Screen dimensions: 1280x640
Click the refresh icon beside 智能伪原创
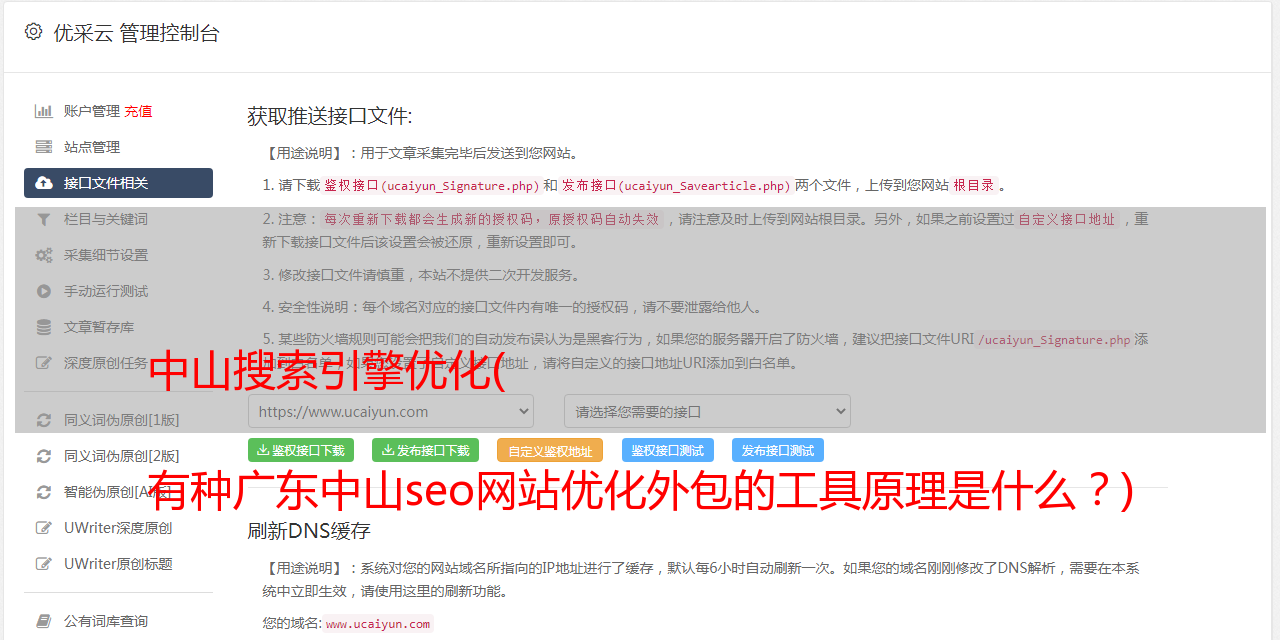pyautogui.click(x=44, y=492)
